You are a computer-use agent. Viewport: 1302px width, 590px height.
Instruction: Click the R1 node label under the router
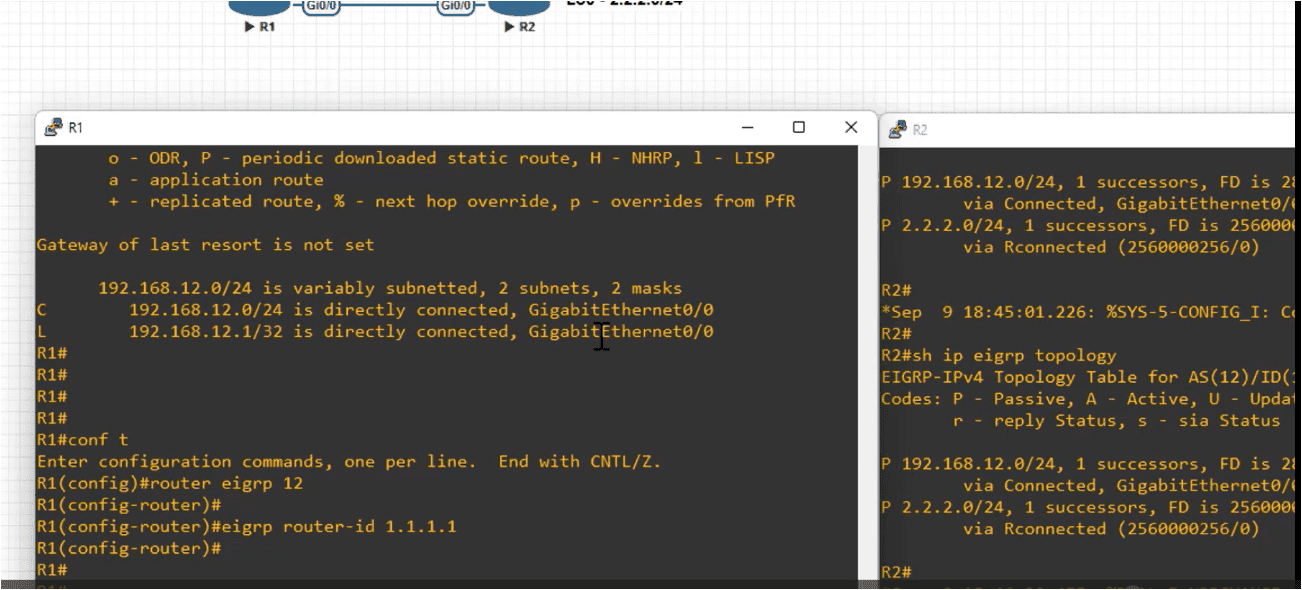tap(259, 27)
